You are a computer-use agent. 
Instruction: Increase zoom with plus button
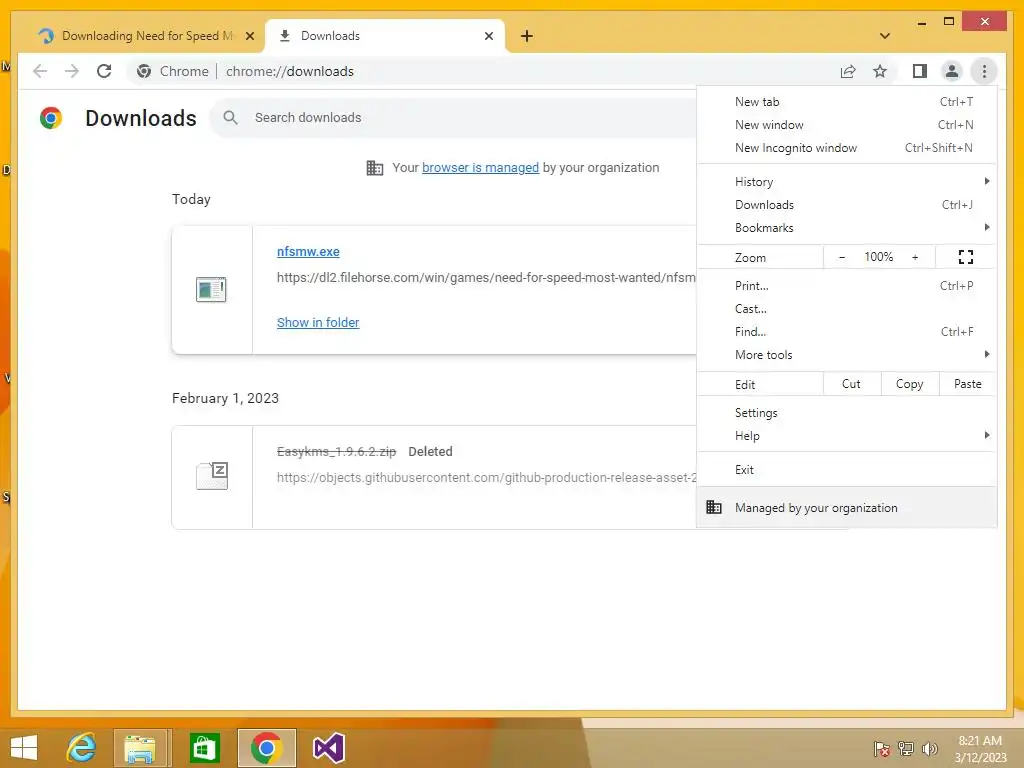pos(915,257)
